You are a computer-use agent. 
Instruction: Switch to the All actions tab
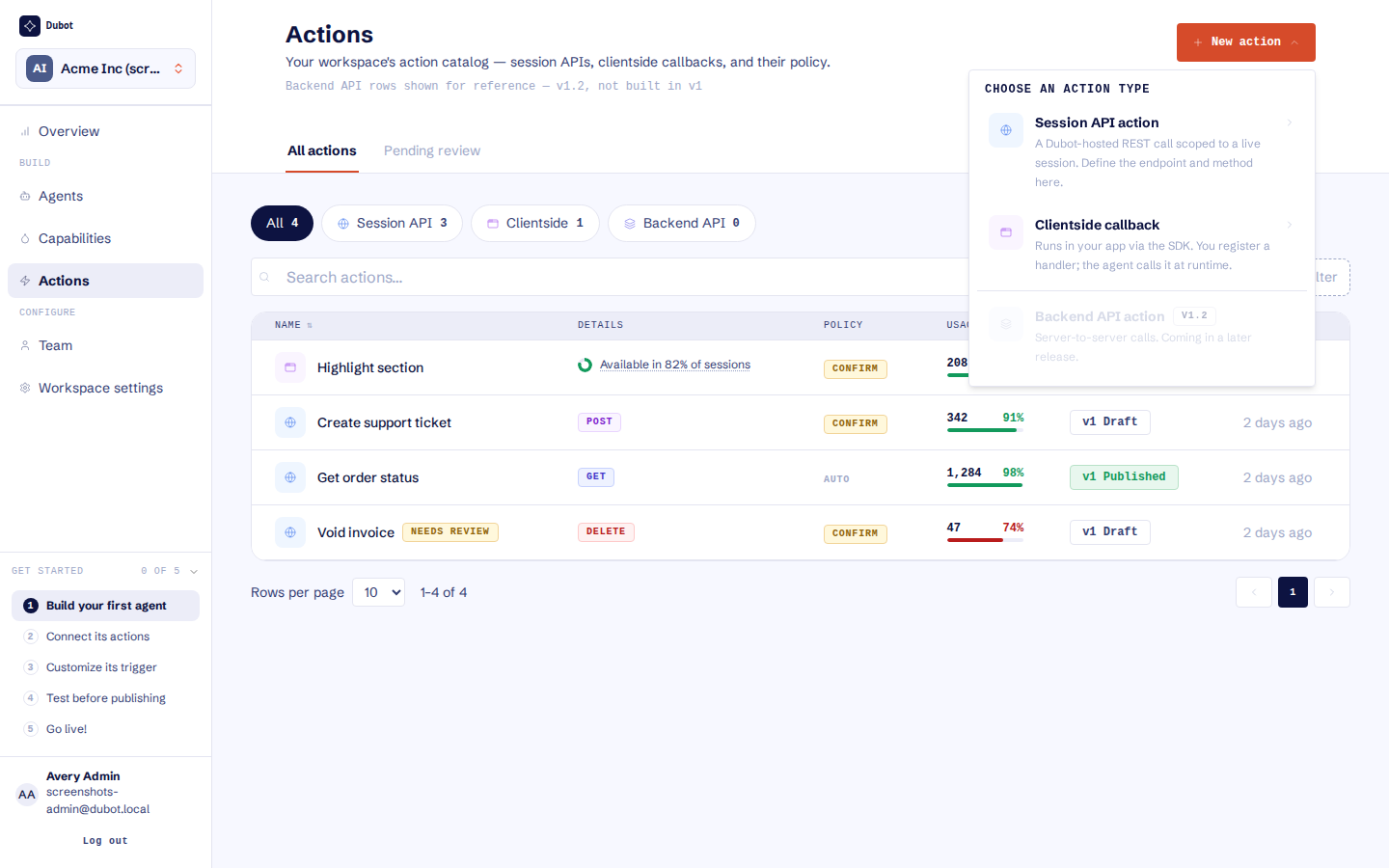tap(322, 150)
